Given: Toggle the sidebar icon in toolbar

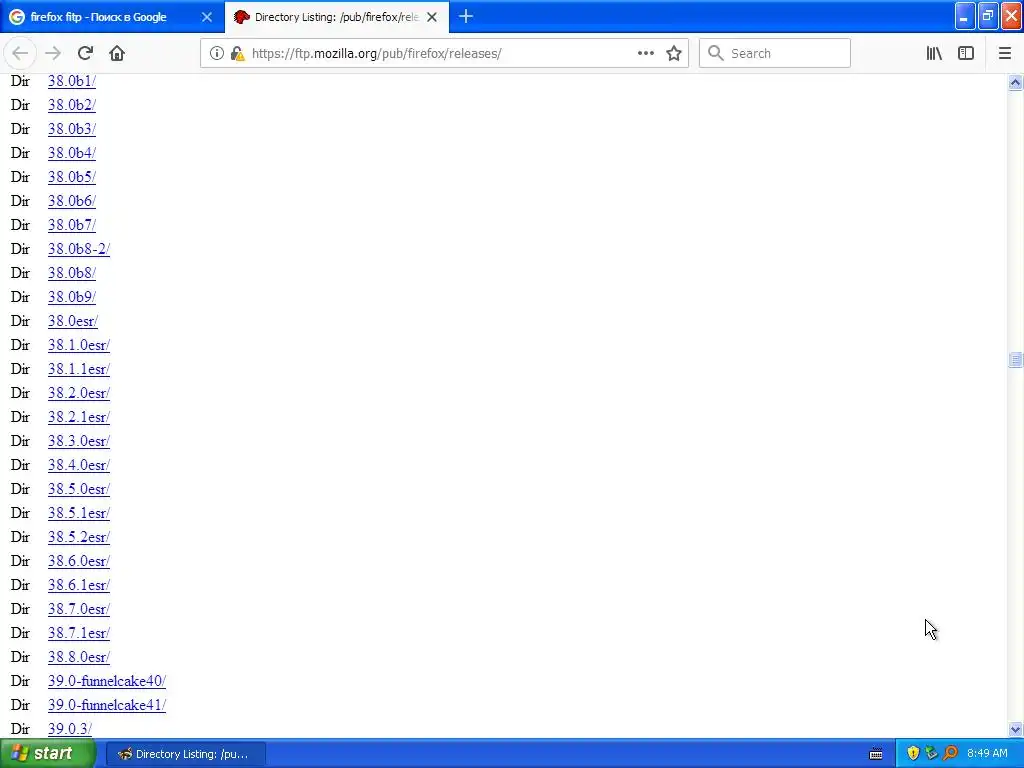Looking at the screenshot, I should coord(966,54).
